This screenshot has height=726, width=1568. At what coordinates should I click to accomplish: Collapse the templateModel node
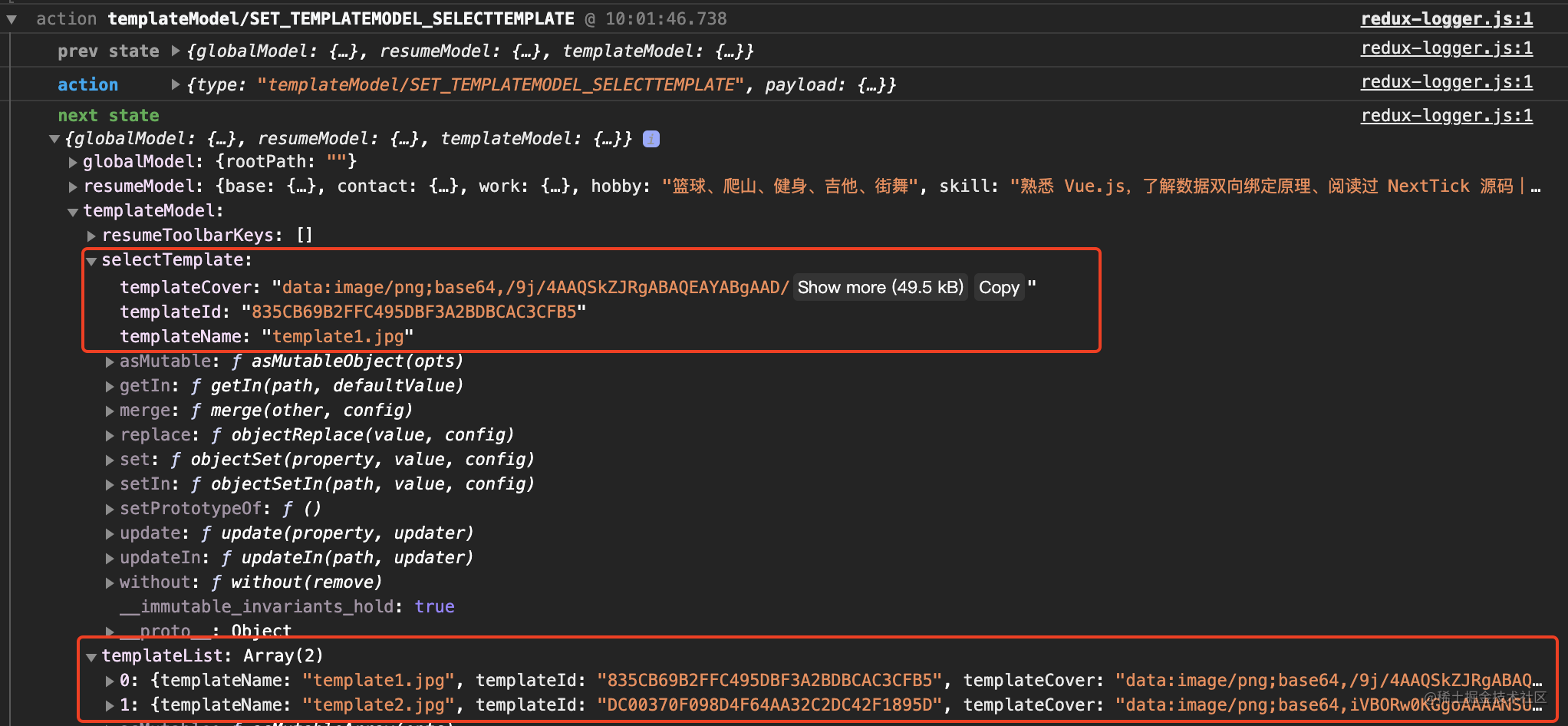pos(73,212)
